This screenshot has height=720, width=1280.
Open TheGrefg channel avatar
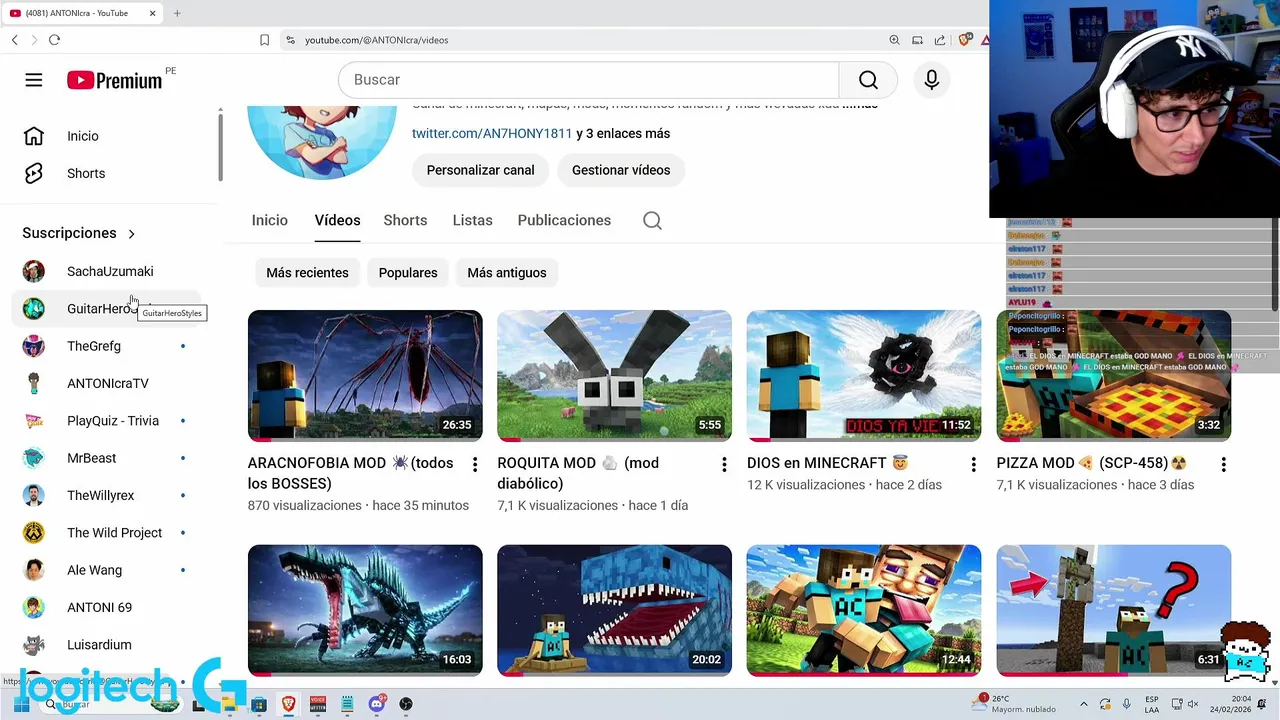[x=34, y=346]
